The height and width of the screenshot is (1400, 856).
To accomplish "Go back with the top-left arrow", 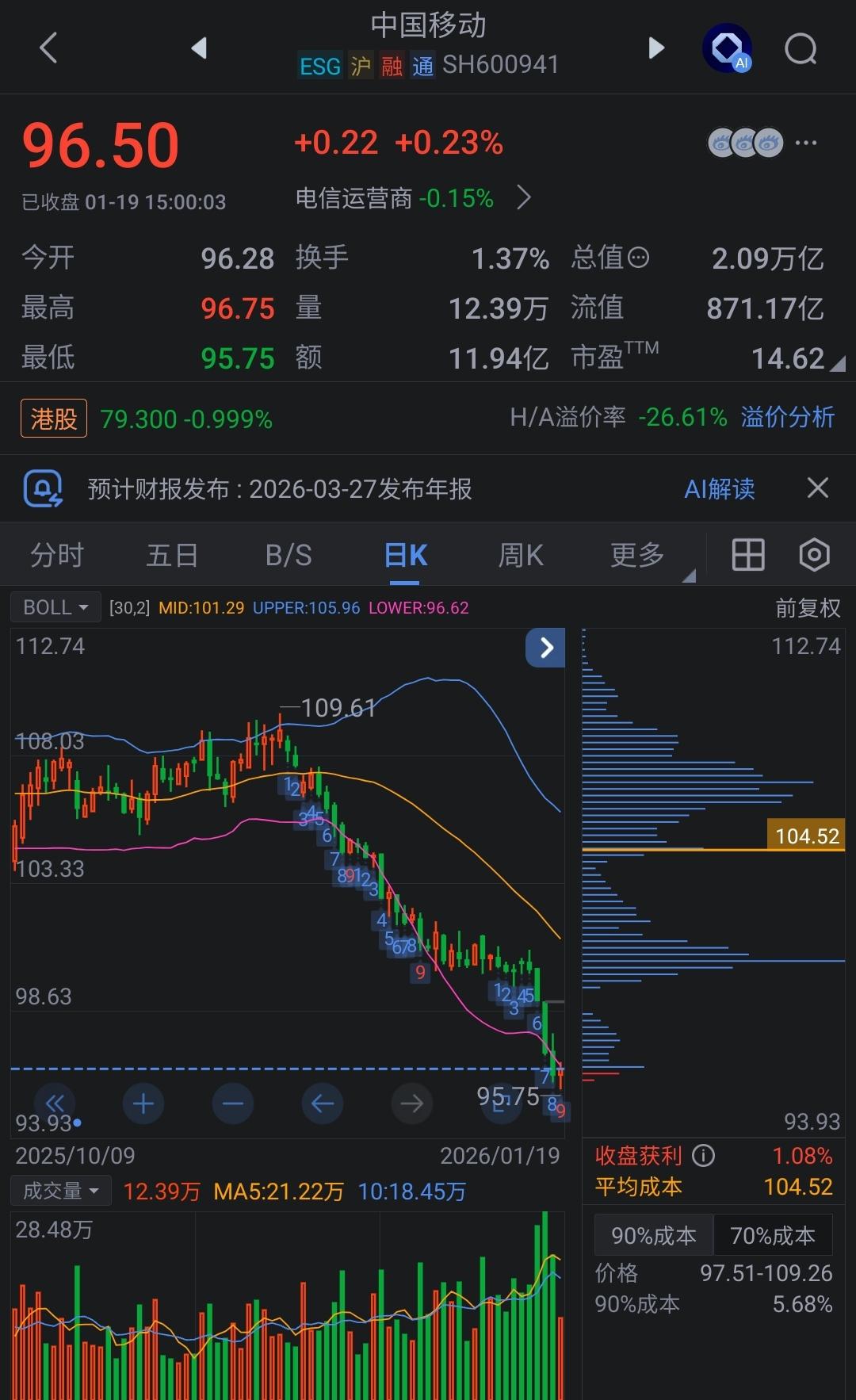I will coord(48,48).
